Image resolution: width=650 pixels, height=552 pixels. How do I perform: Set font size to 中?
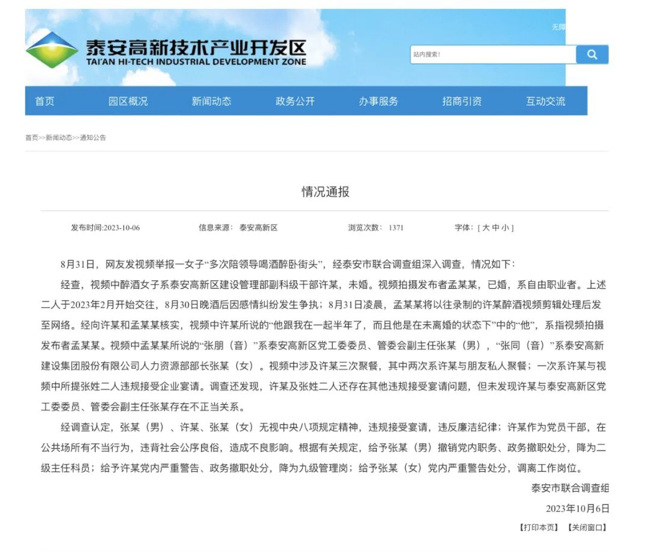495,228
